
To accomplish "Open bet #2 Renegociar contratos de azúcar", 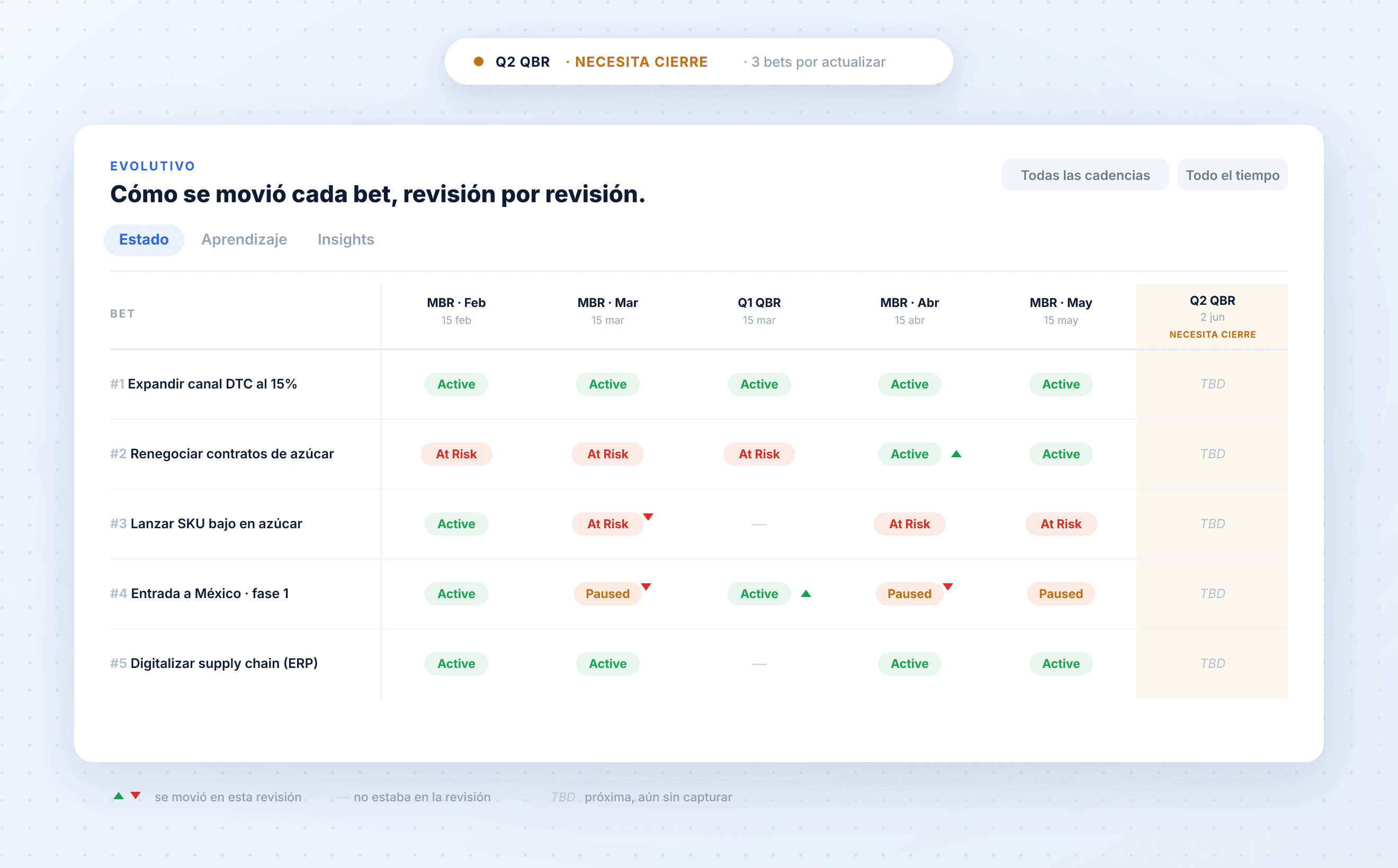I will click(x=222, y=454).
